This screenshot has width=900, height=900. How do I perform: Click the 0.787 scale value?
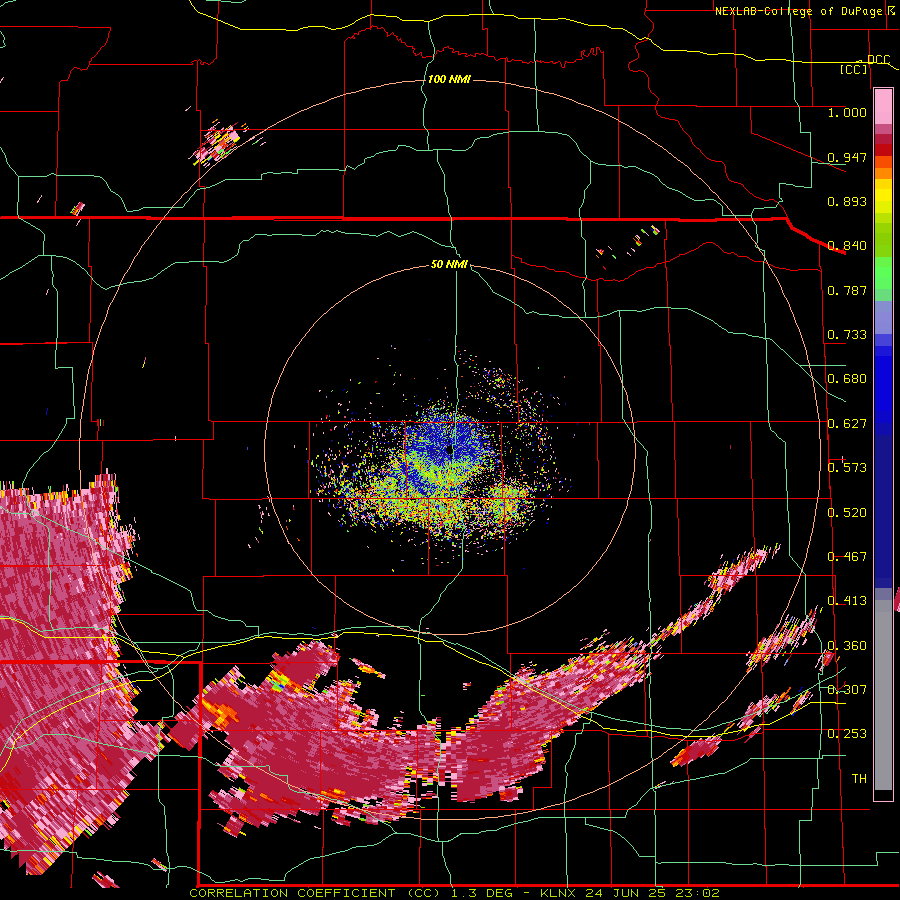pyautogui.click(x=847, y=290)
